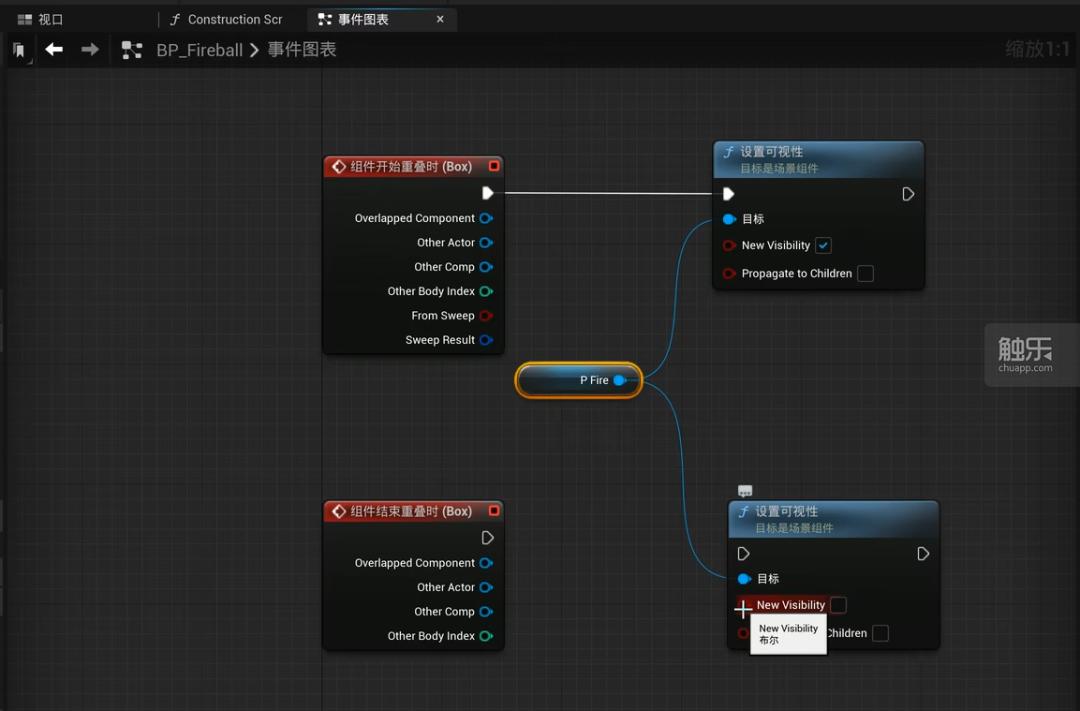Click exec output pin of end overlap event

pyautogui.click(x=488, y=538)
